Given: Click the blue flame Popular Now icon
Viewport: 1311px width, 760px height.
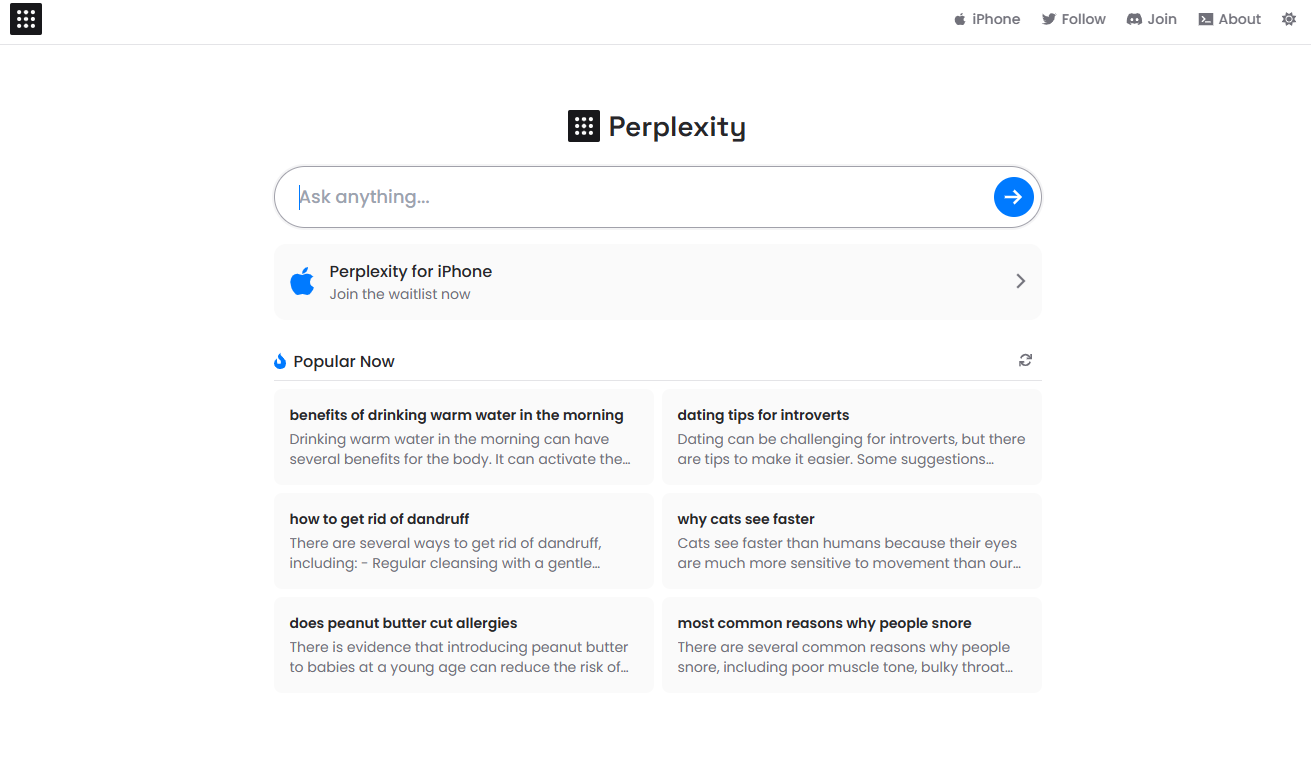Looking at the screenshot, I should click(x=280, y=361).
